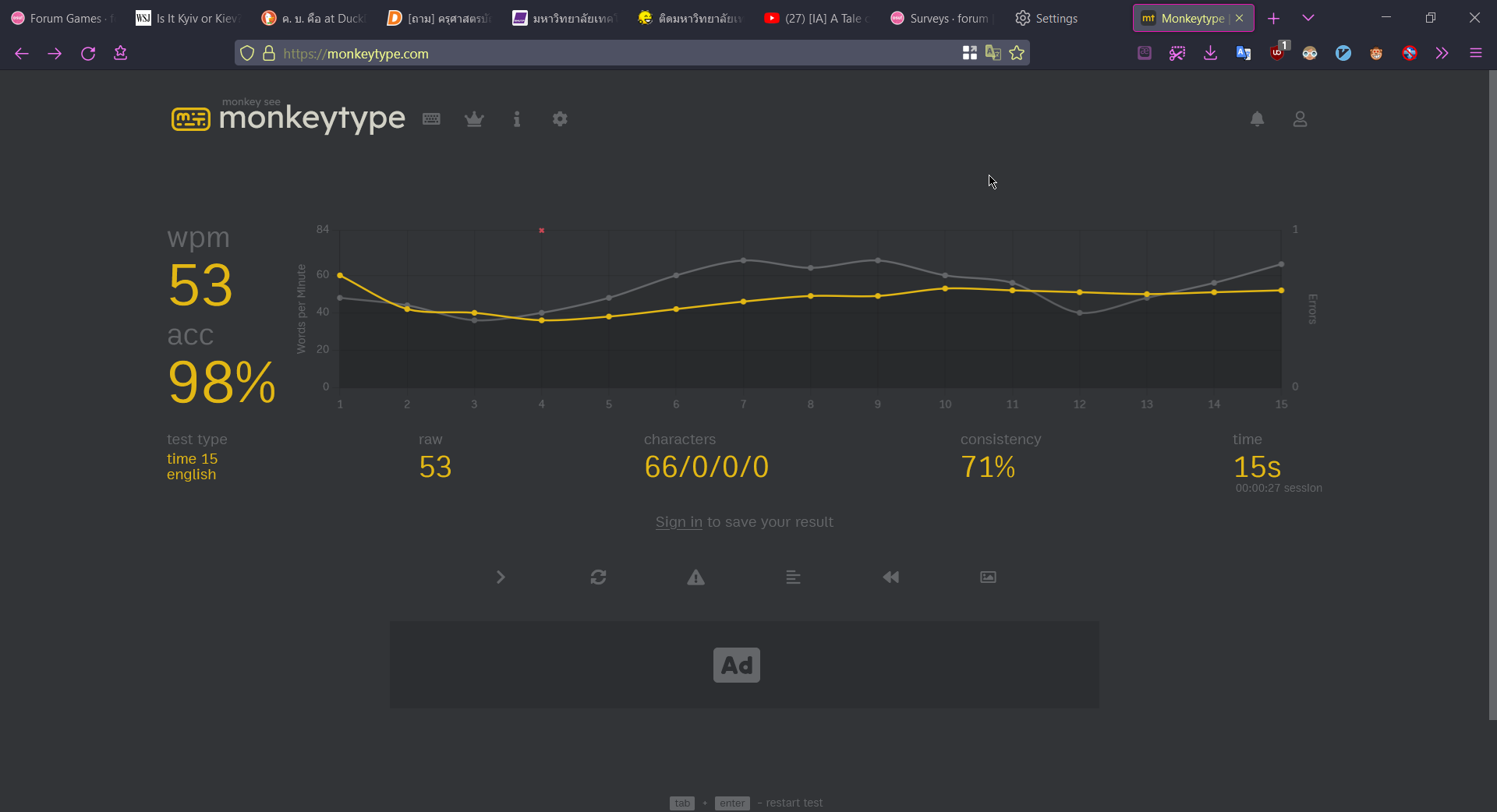Click the Sign in link
The image size is (1497, 812).
pos(678,522)
